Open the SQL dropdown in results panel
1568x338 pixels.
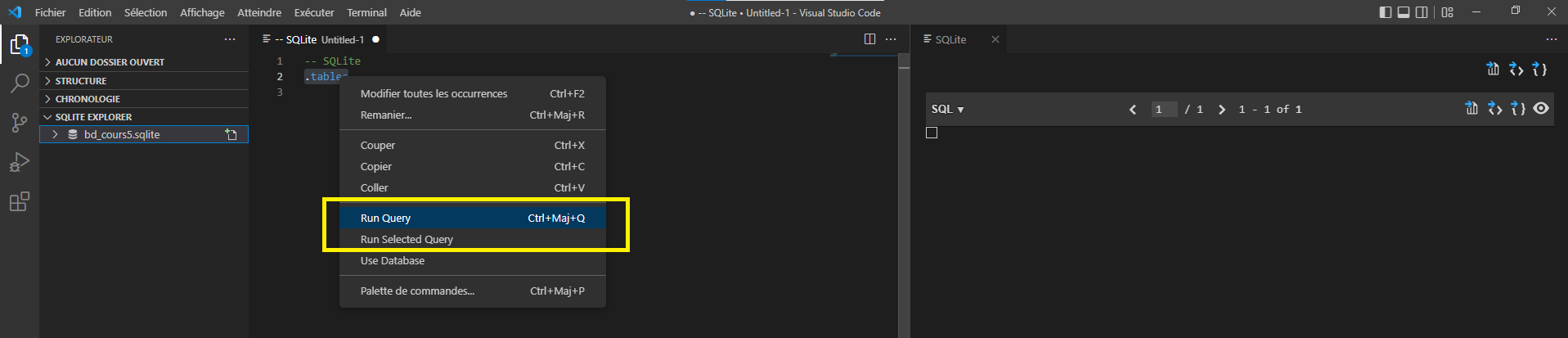947,109
